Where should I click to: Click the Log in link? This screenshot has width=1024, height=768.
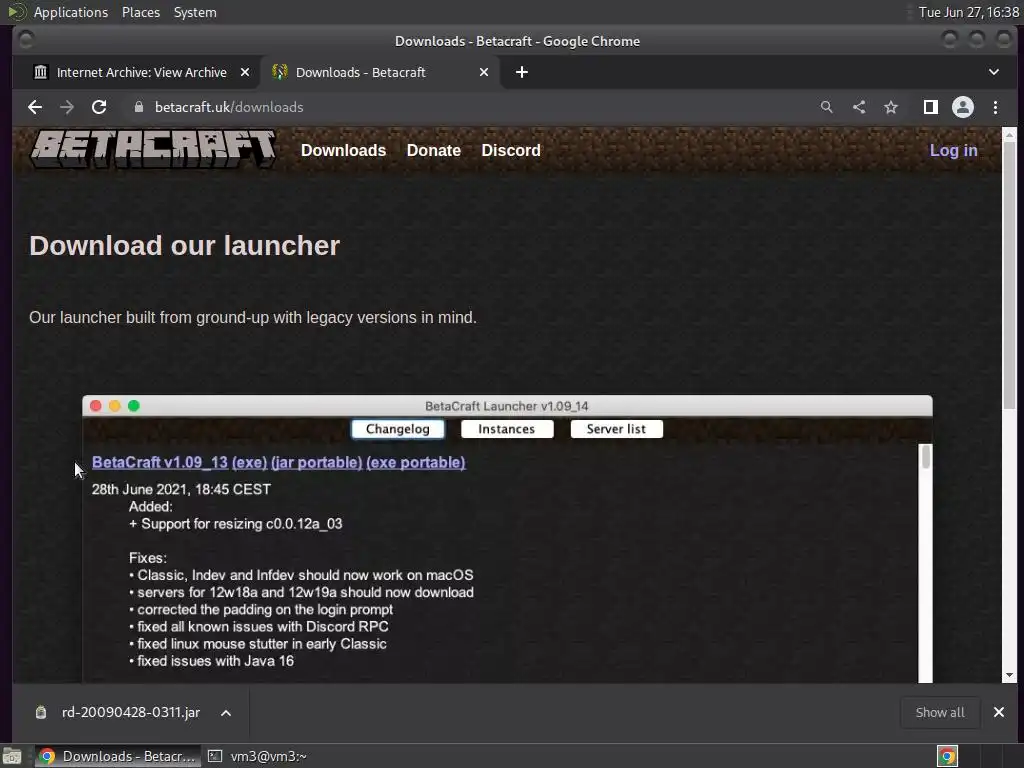point(953,150)
